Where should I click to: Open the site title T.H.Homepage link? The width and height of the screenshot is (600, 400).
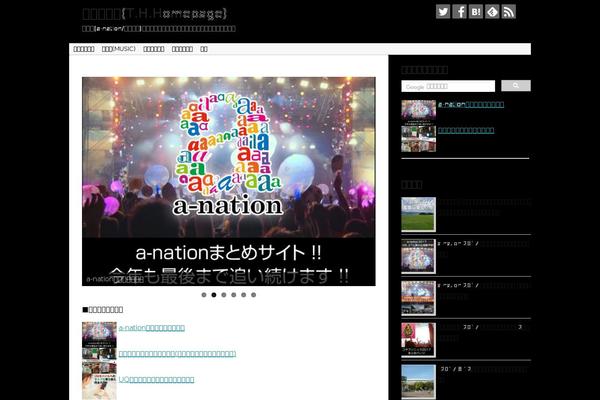(x=154, y=14)
